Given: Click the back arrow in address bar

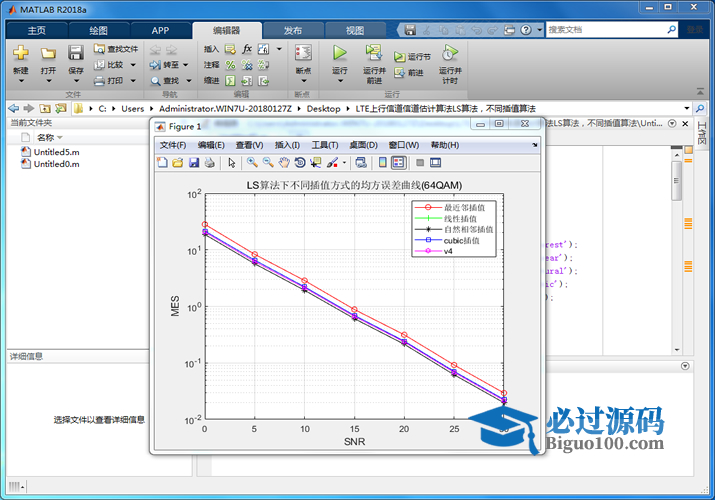Looking at the screenshot, I should (14, 108).
